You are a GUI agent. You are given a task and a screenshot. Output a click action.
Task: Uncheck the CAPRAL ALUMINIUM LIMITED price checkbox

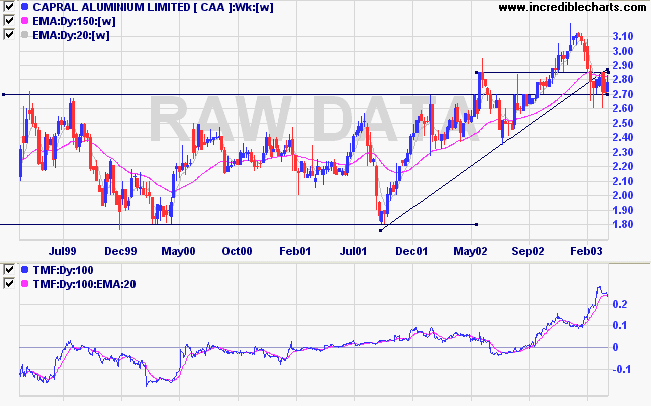pyautogui.click(x=9, y=7)
